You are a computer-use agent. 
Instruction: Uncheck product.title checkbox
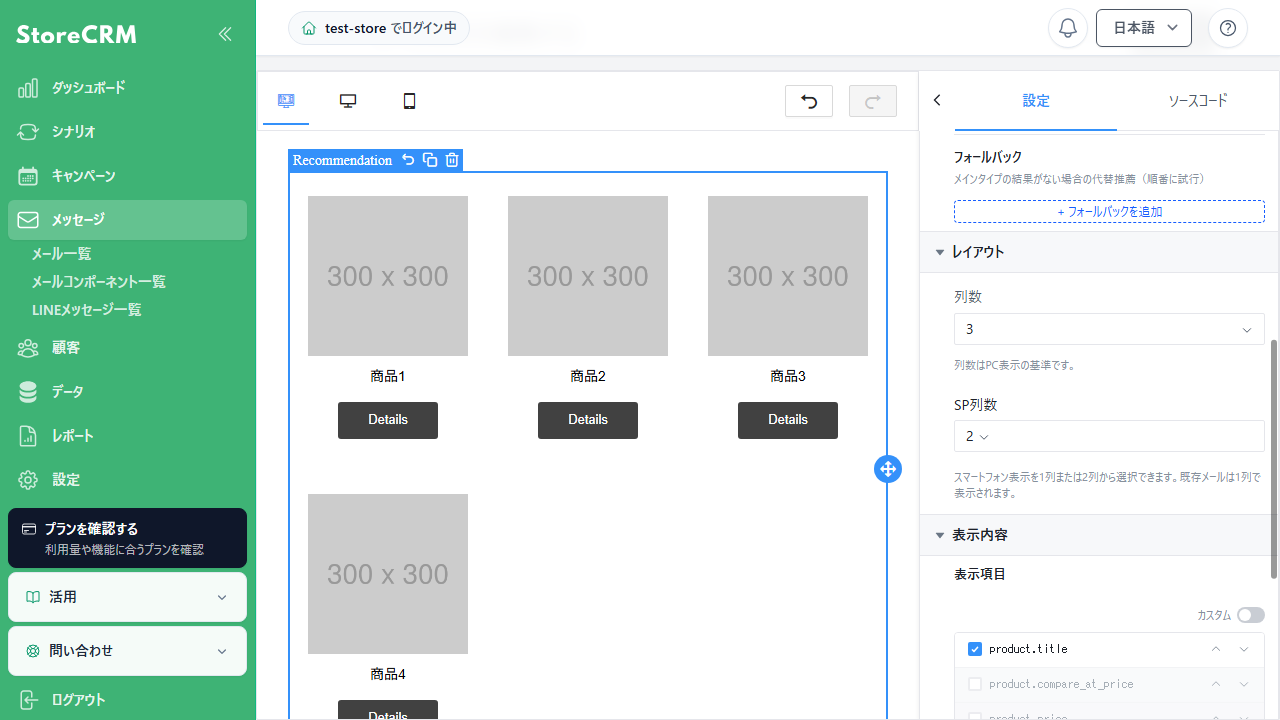[975, 649]
